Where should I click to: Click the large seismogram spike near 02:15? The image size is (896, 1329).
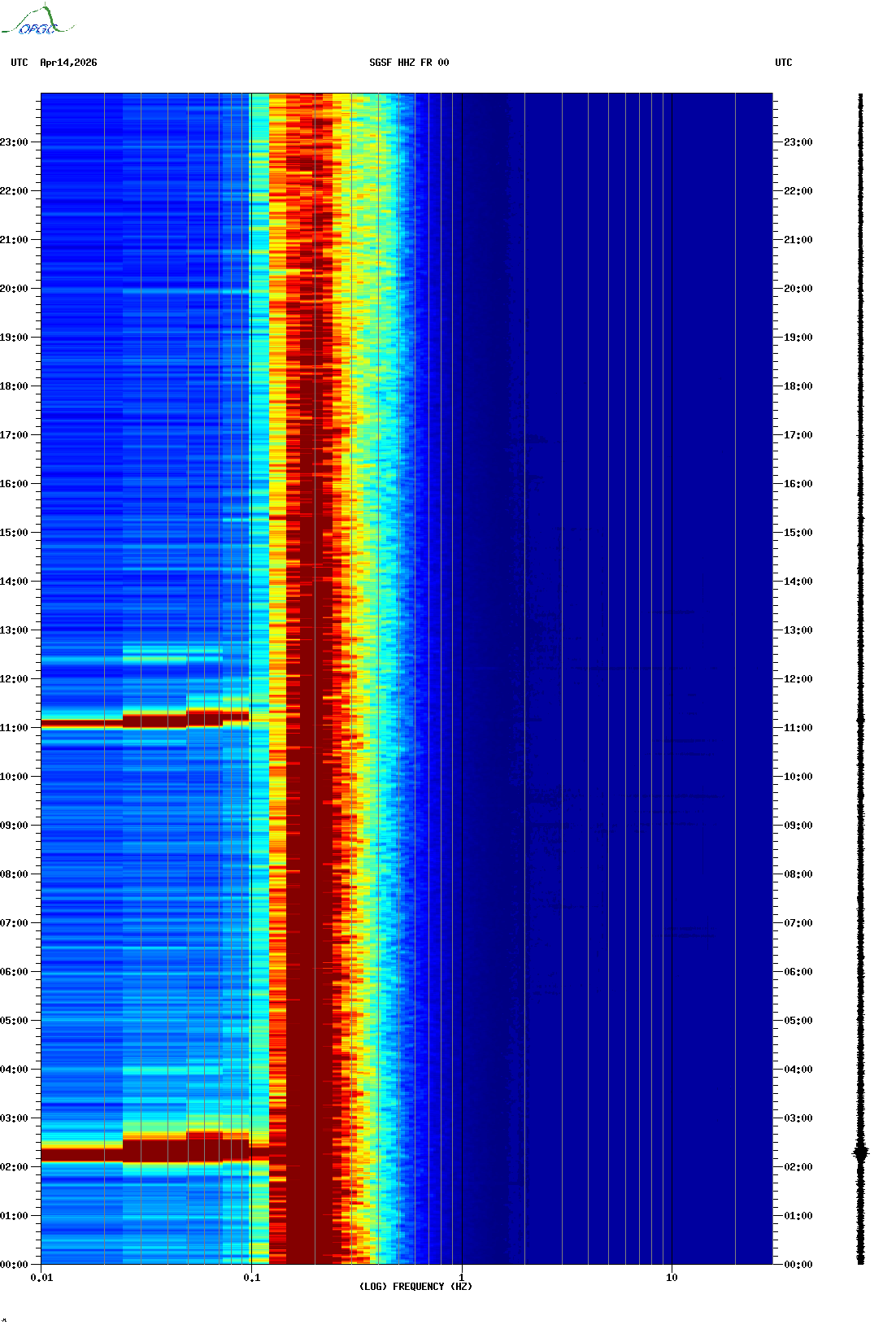coord(860,1153)
